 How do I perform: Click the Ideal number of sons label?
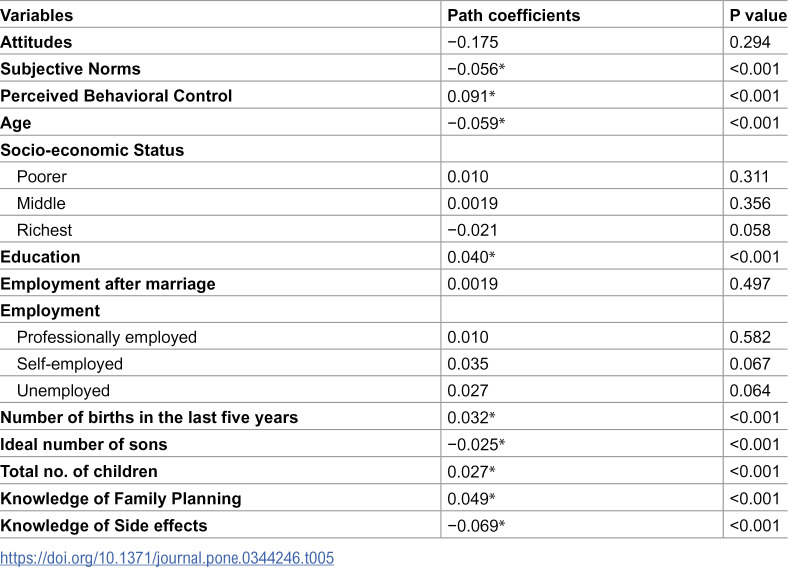pyautogui.click(x=83, y=444)
